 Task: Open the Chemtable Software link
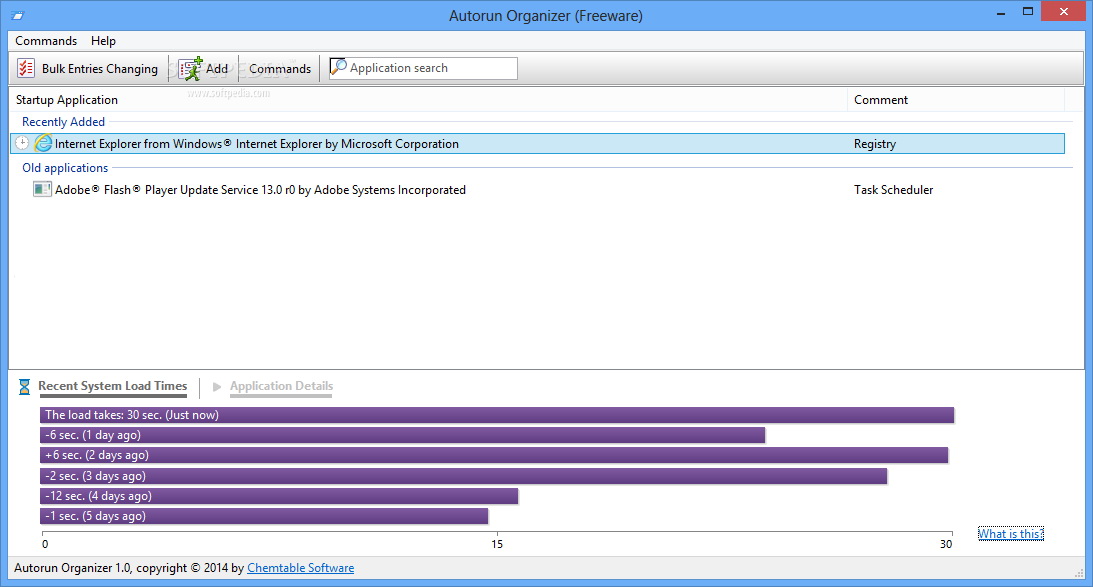point(300,568)
